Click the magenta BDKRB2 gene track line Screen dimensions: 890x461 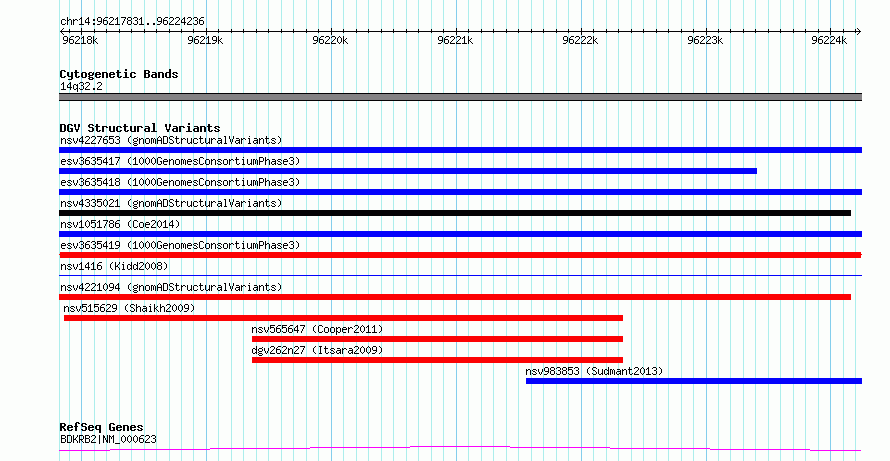(460, 449)
